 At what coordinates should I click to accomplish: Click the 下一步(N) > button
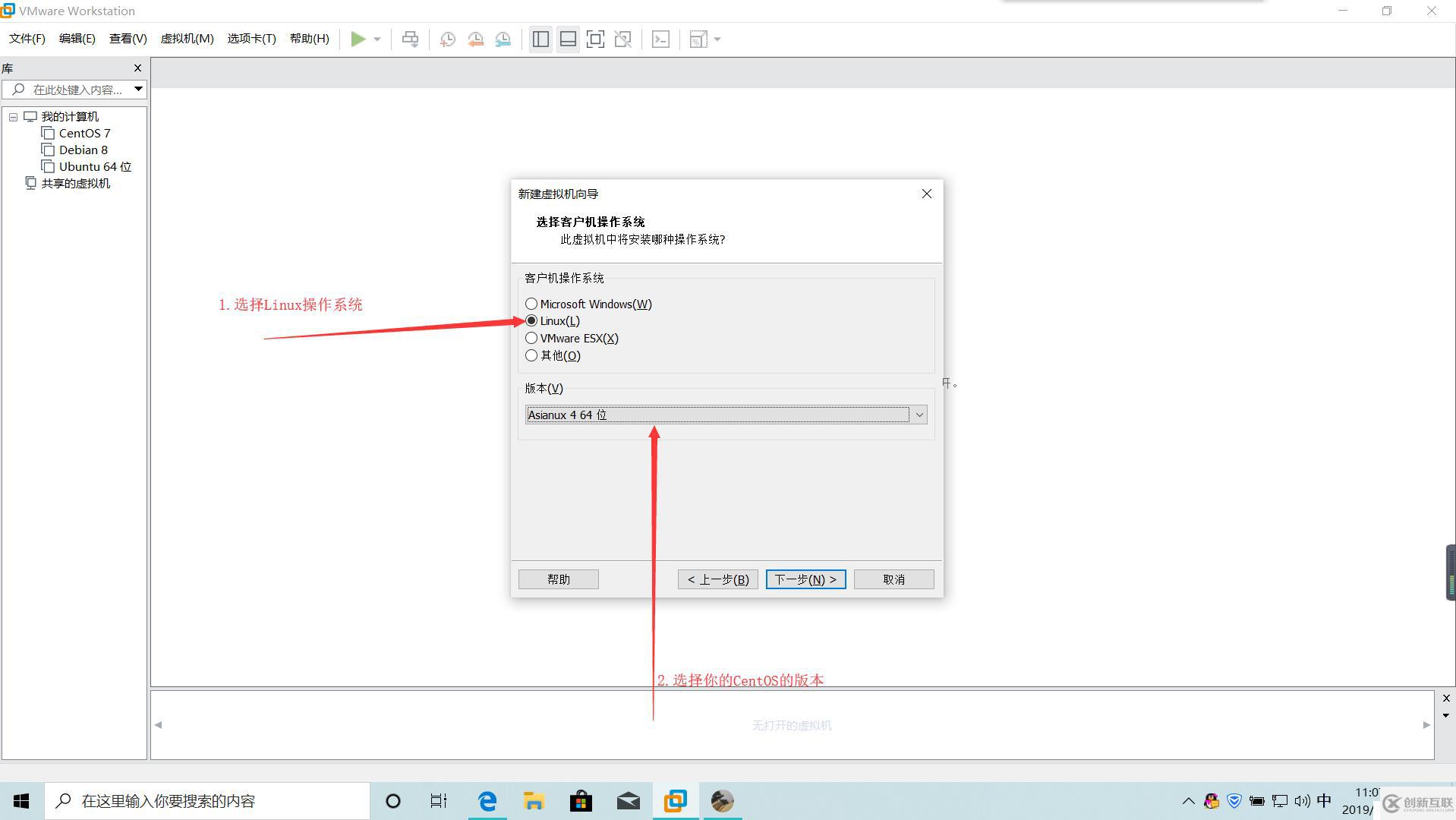click(805, 579)
